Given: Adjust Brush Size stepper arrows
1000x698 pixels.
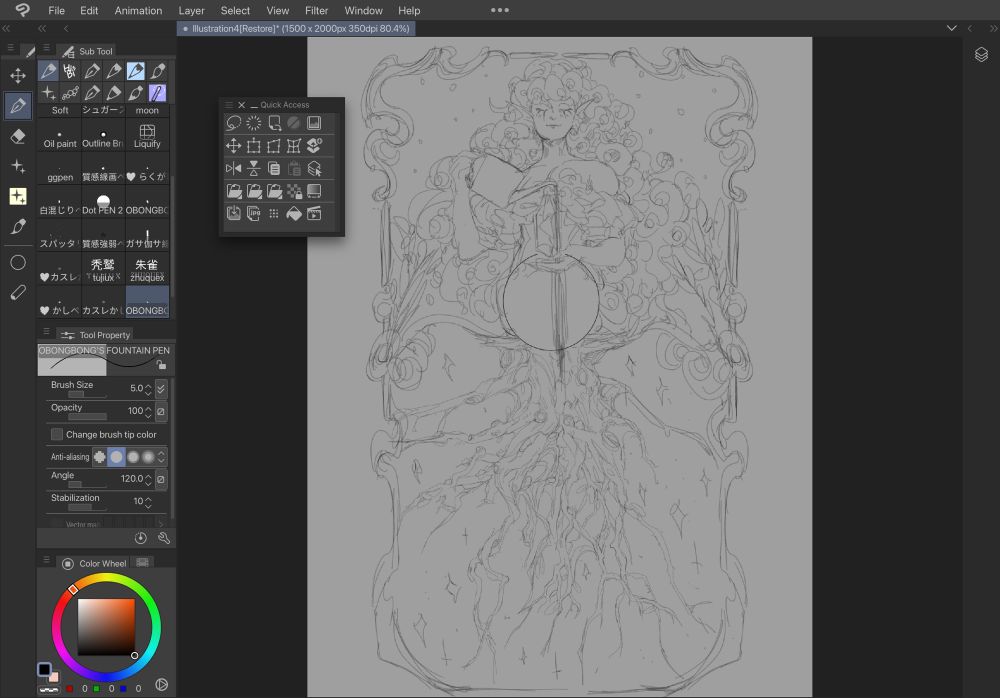Looking at the screenshot, I should tap(148, 388).
